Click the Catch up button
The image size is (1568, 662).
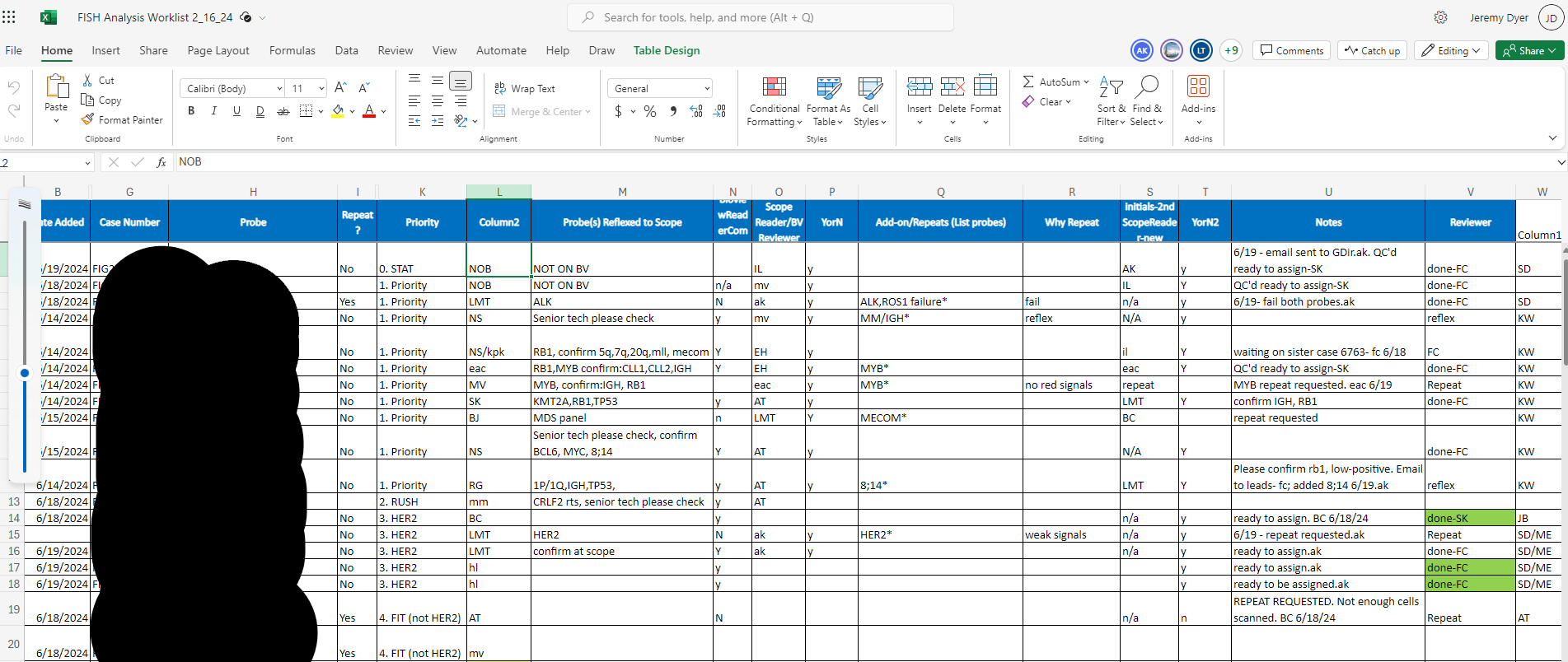point(1373,50)
